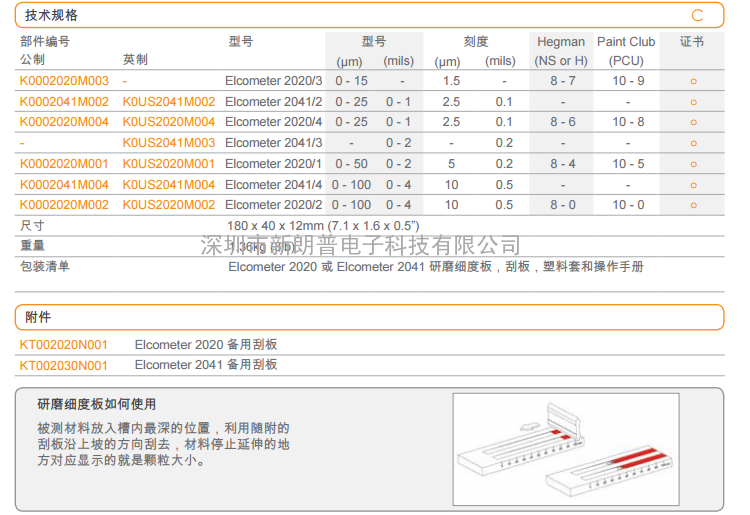
Task: Click certificate circle in Elcometer 2020/3 row
Action: point(693,82)
